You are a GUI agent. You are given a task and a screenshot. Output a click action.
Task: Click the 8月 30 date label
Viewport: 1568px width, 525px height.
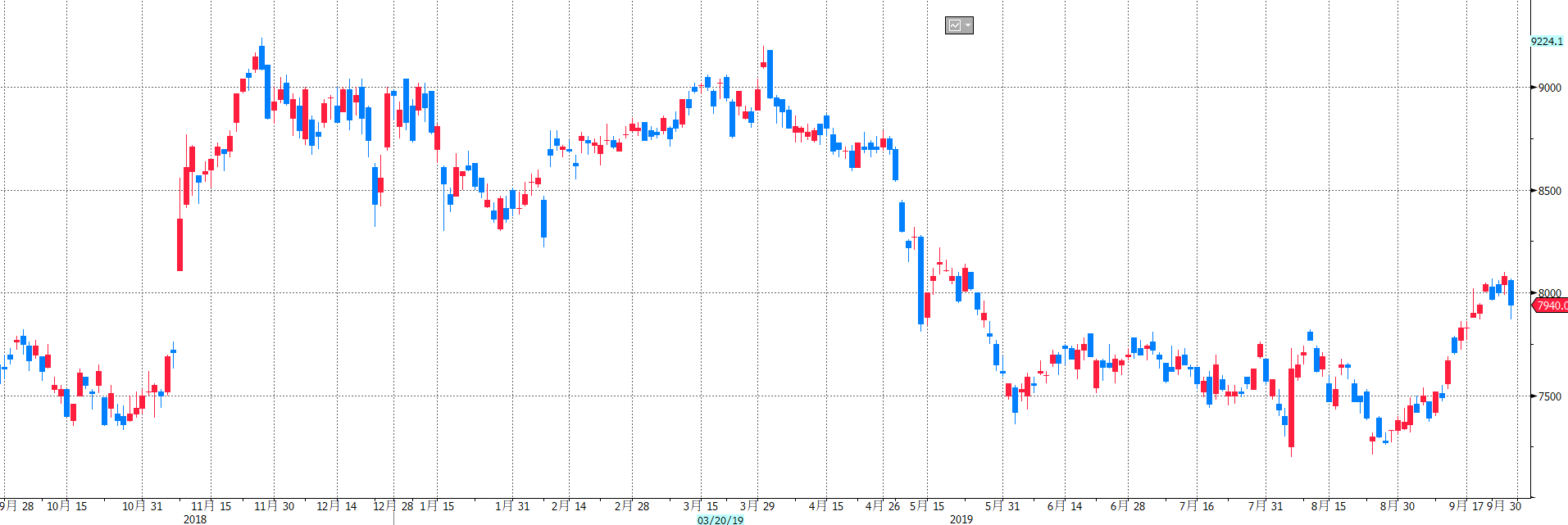coord(1397,506)
